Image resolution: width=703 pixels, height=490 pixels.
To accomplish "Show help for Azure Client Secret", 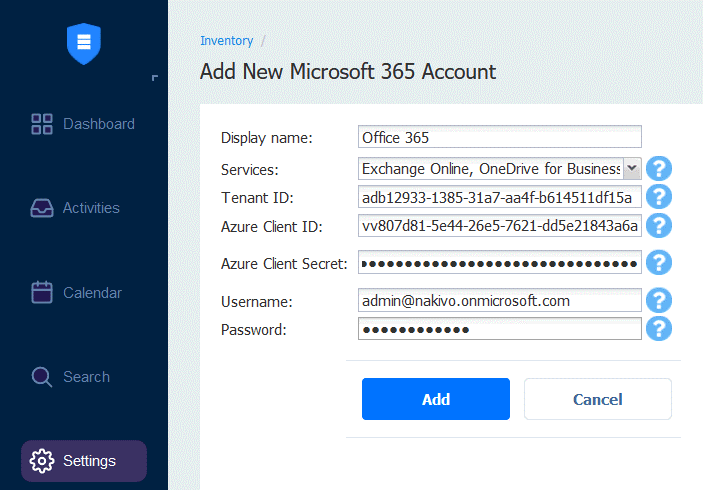I will coord(659,263).
